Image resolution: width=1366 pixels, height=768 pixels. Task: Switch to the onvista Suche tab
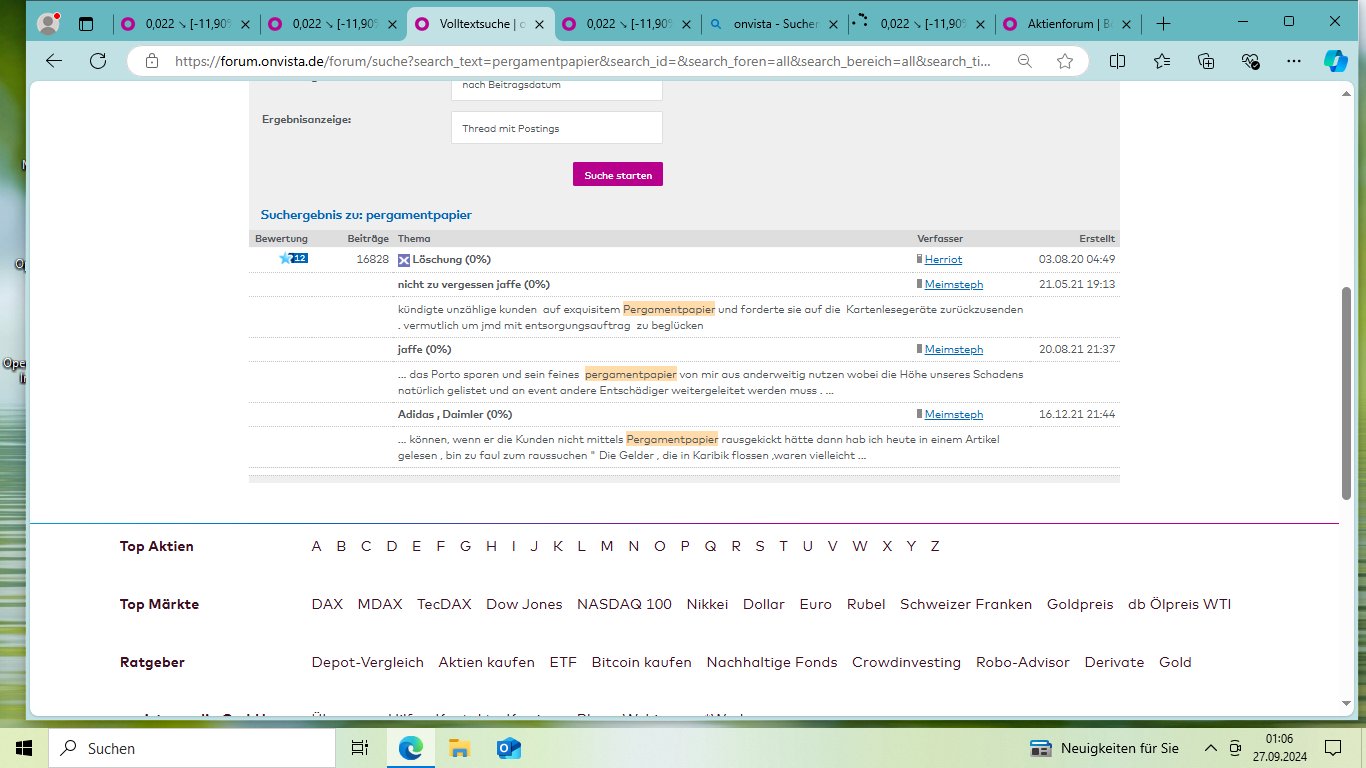click(773, 22)
